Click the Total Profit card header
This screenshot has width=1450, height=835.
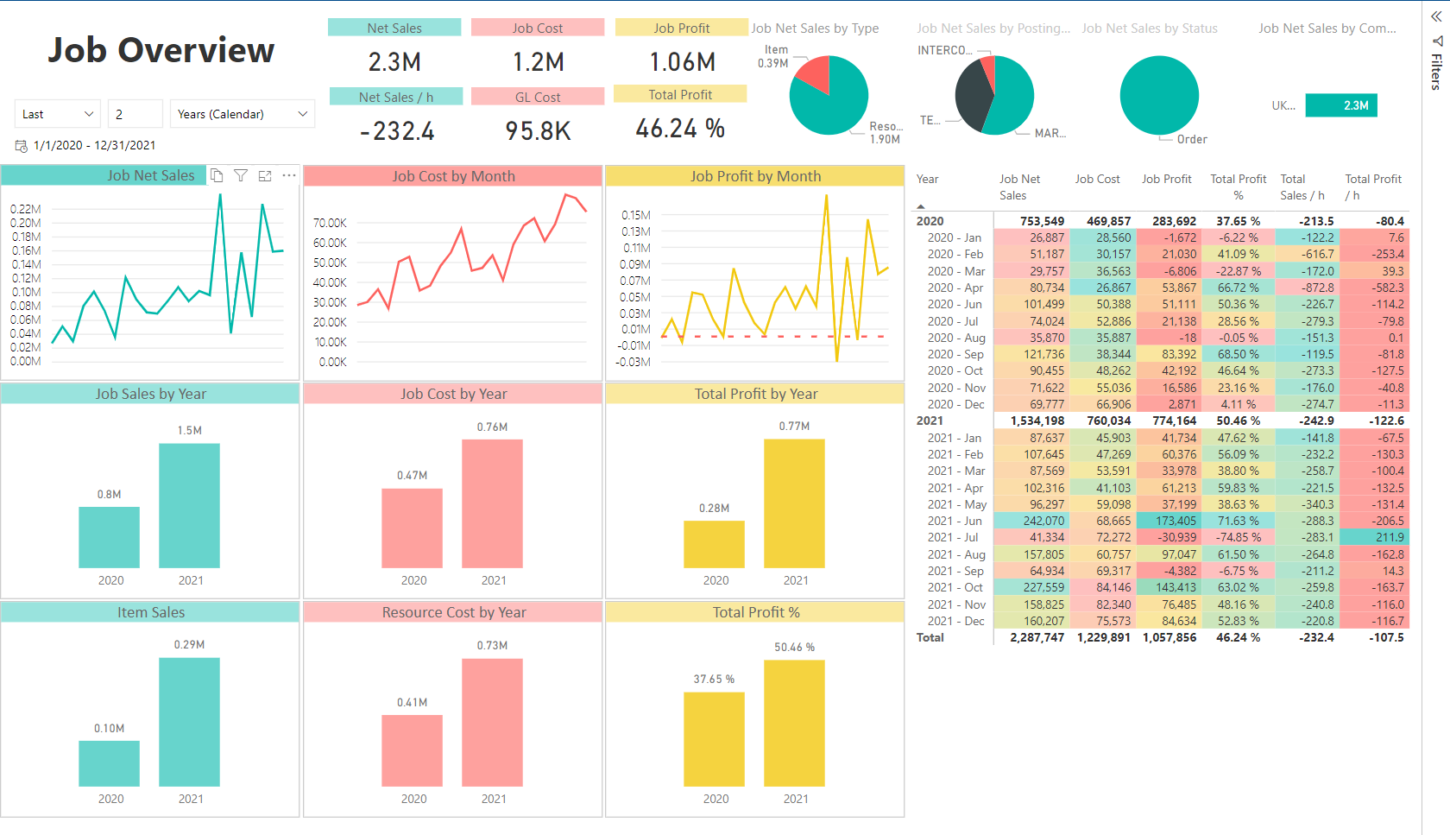(x=680, y=94)
